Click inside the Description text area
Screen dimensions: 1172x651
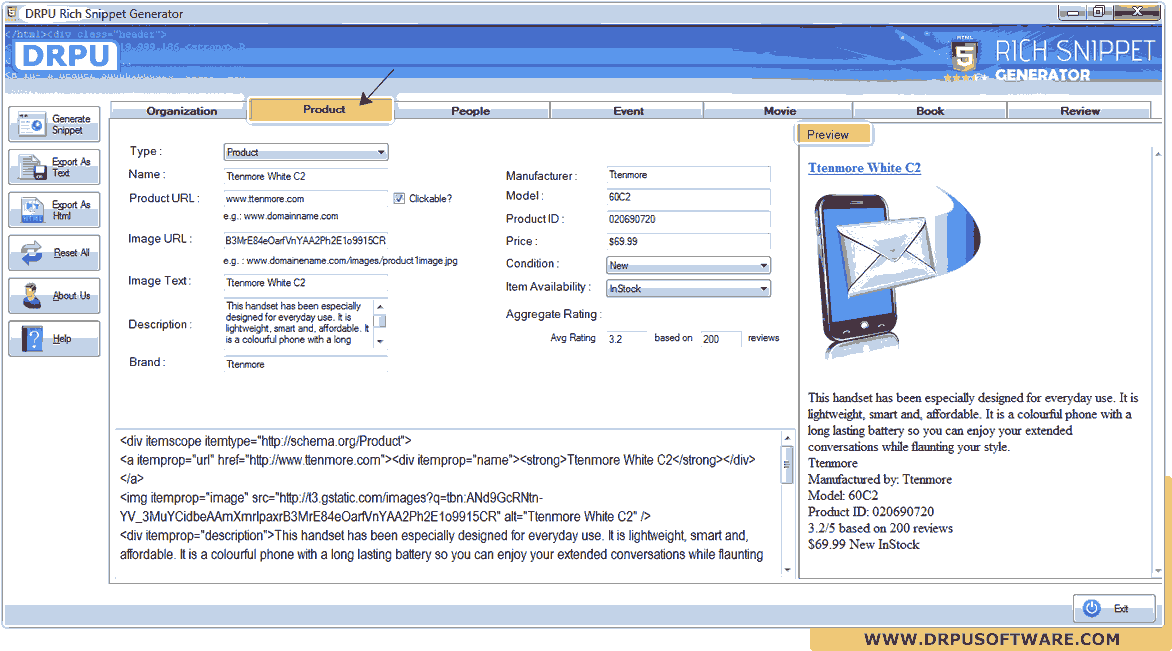point(298,323)
